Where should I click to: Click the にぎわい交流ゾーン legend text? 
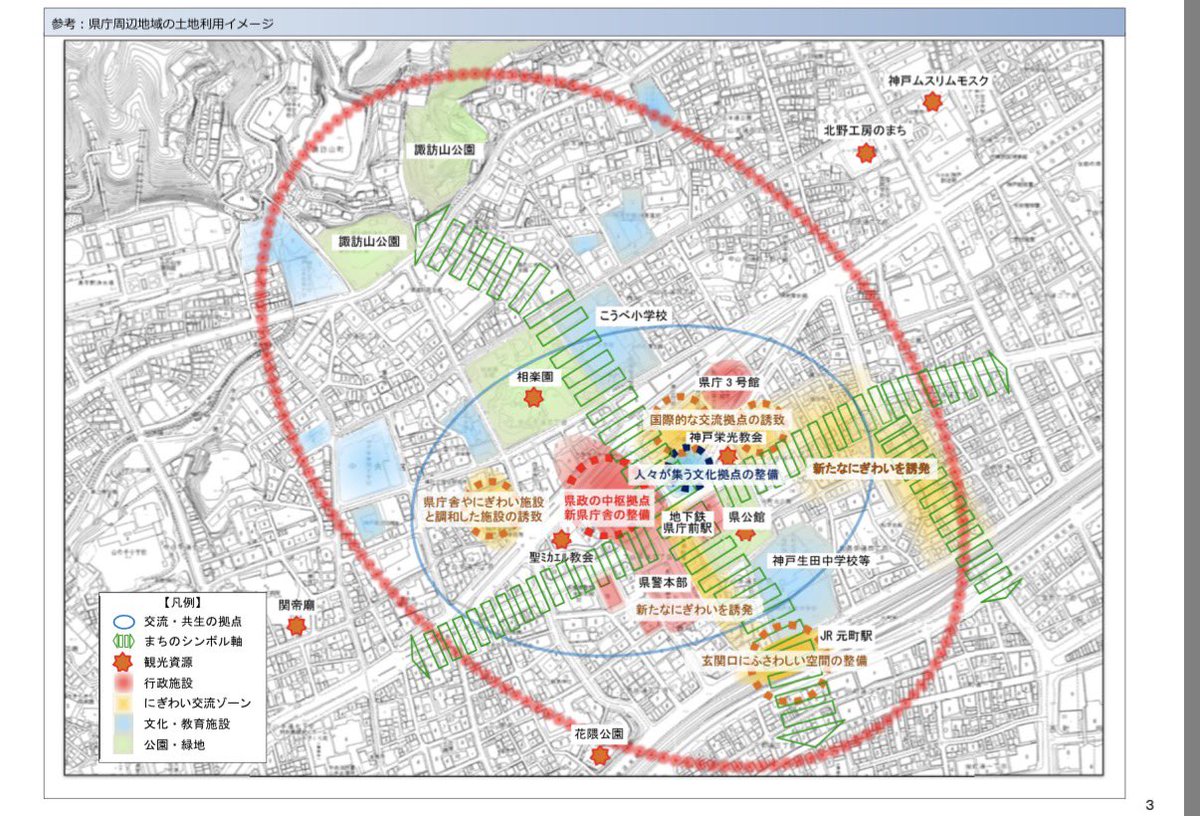pos(198,703)
